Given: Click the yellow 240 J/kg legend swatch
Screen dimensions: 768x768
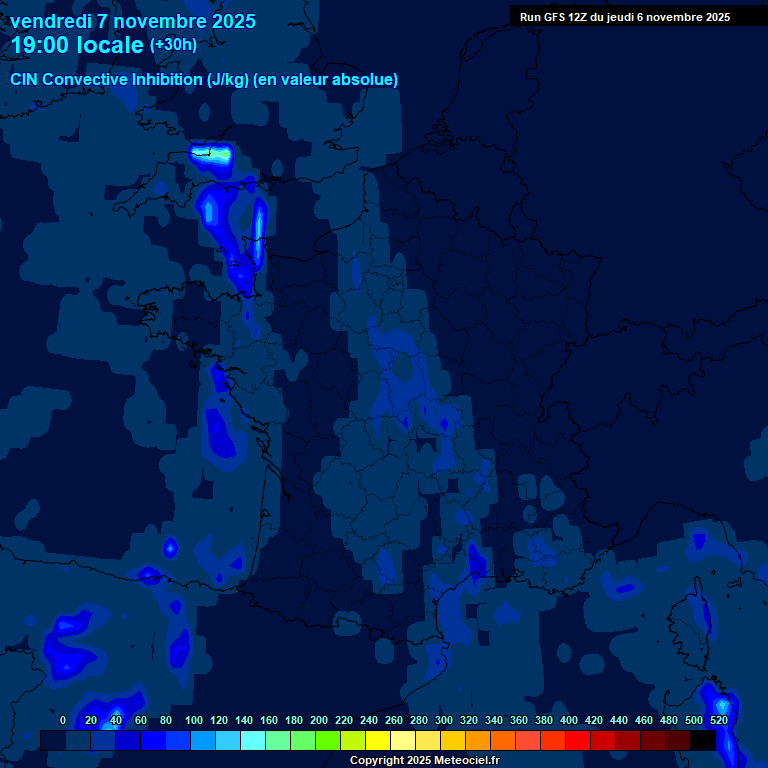Looking at the screenshot, I should tap(378, 740).
